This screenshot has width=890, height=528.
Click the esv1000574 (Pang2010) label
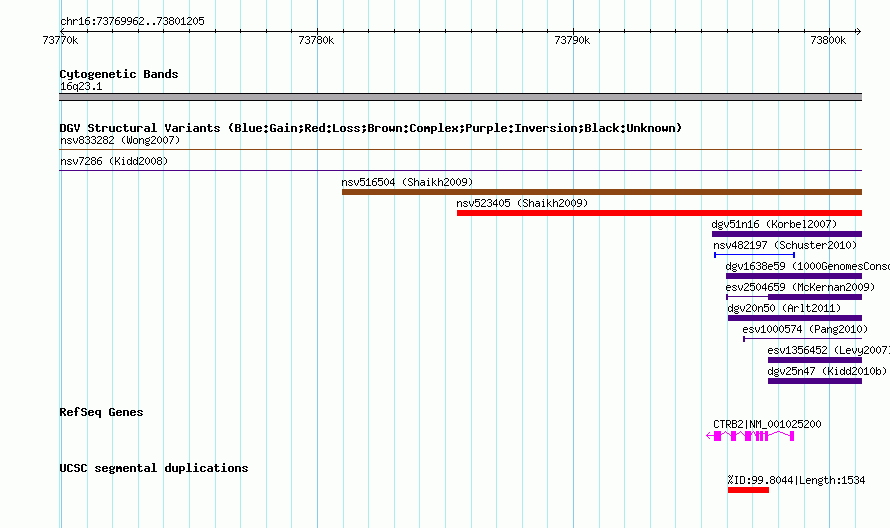pyautogui.click(x=805, y=329)
